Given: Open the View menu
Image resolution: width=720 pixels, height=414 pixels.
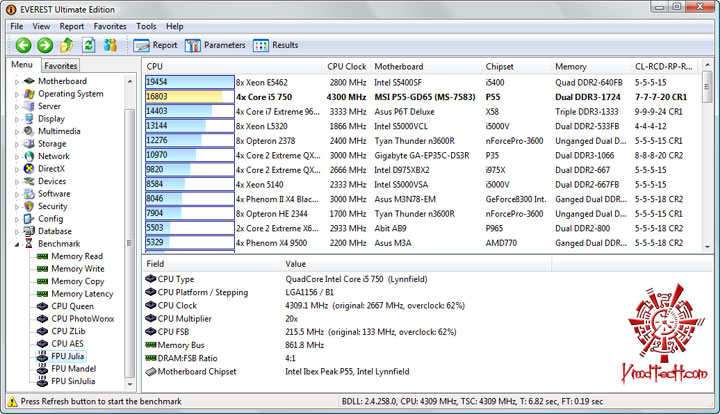Looking at the screenshot, I should (41, 26).
